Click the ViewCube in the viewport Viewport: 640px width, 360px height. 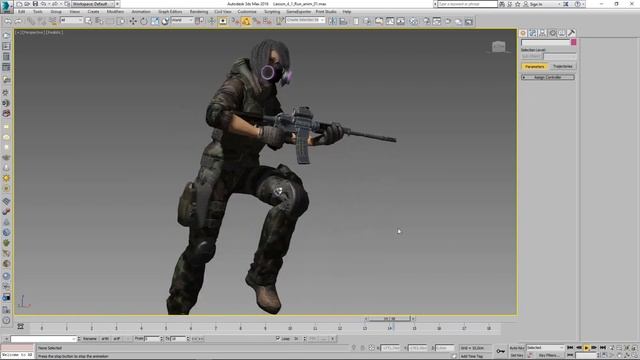pos(498,47)
